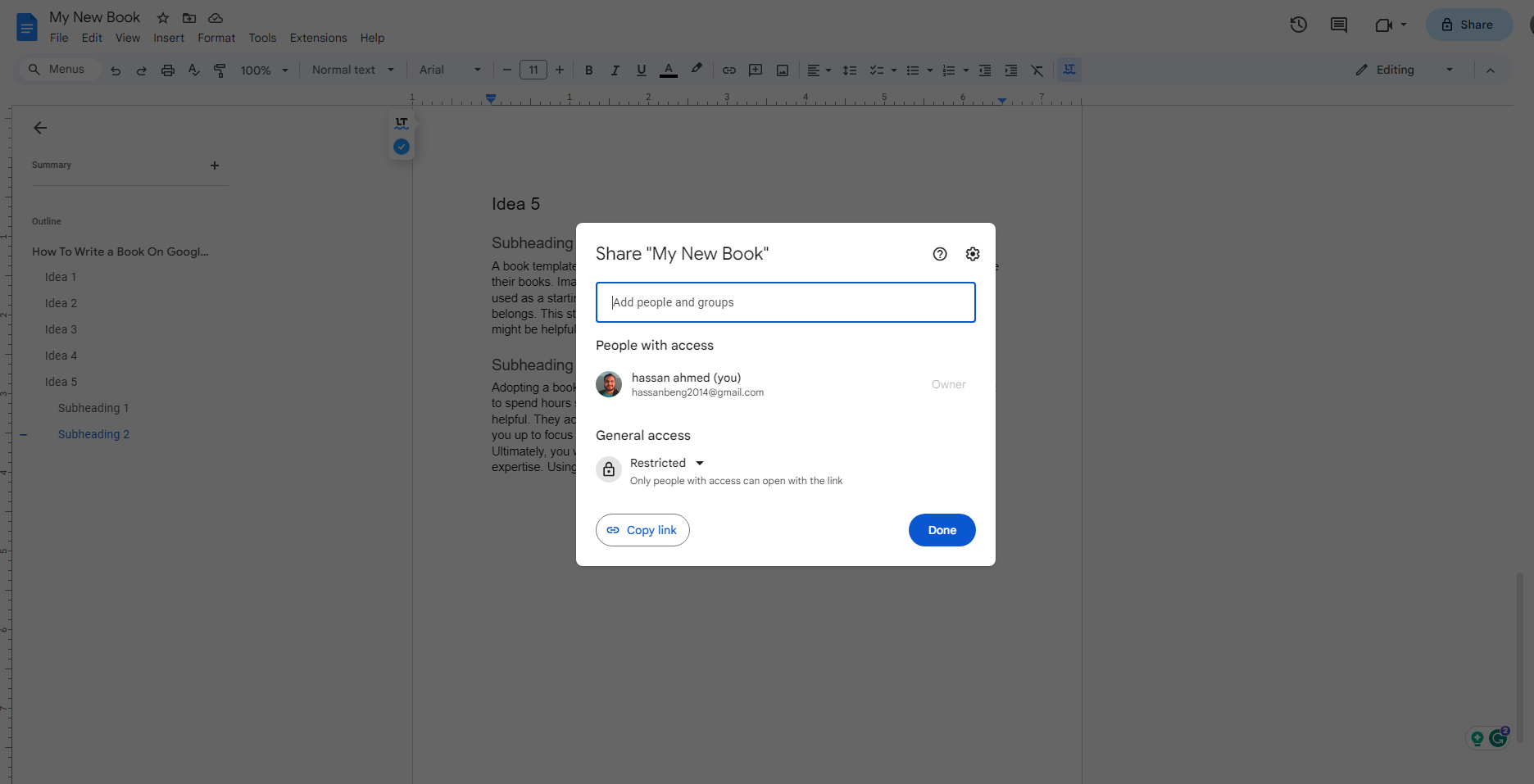This screenshot has width=1534, height=784.
Task: Click the Menus search box
Action: (x=60, y=70)
